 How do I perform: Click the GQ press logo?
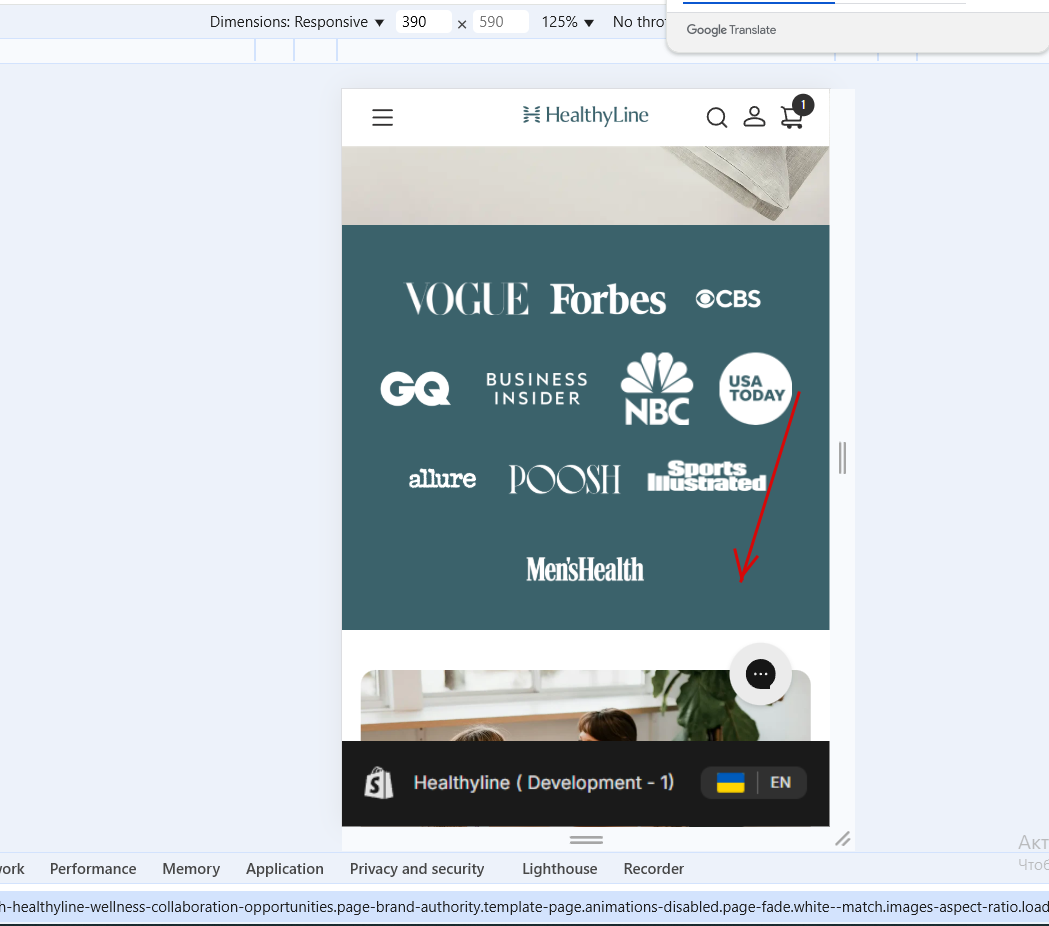click(x=415, y=389)
